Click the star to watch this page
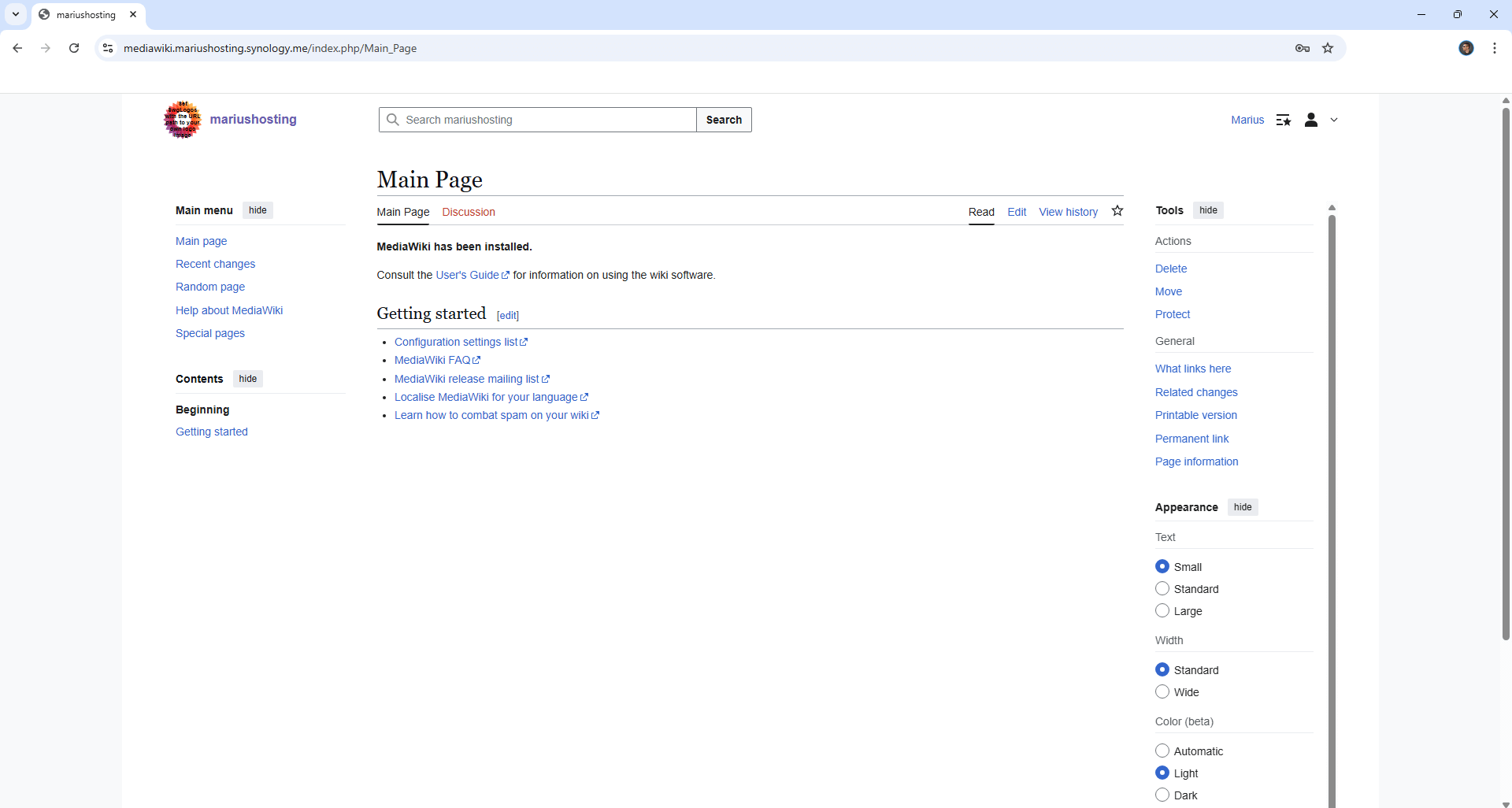Viewport: 1512px width, 808px height. coord(1117,211)
